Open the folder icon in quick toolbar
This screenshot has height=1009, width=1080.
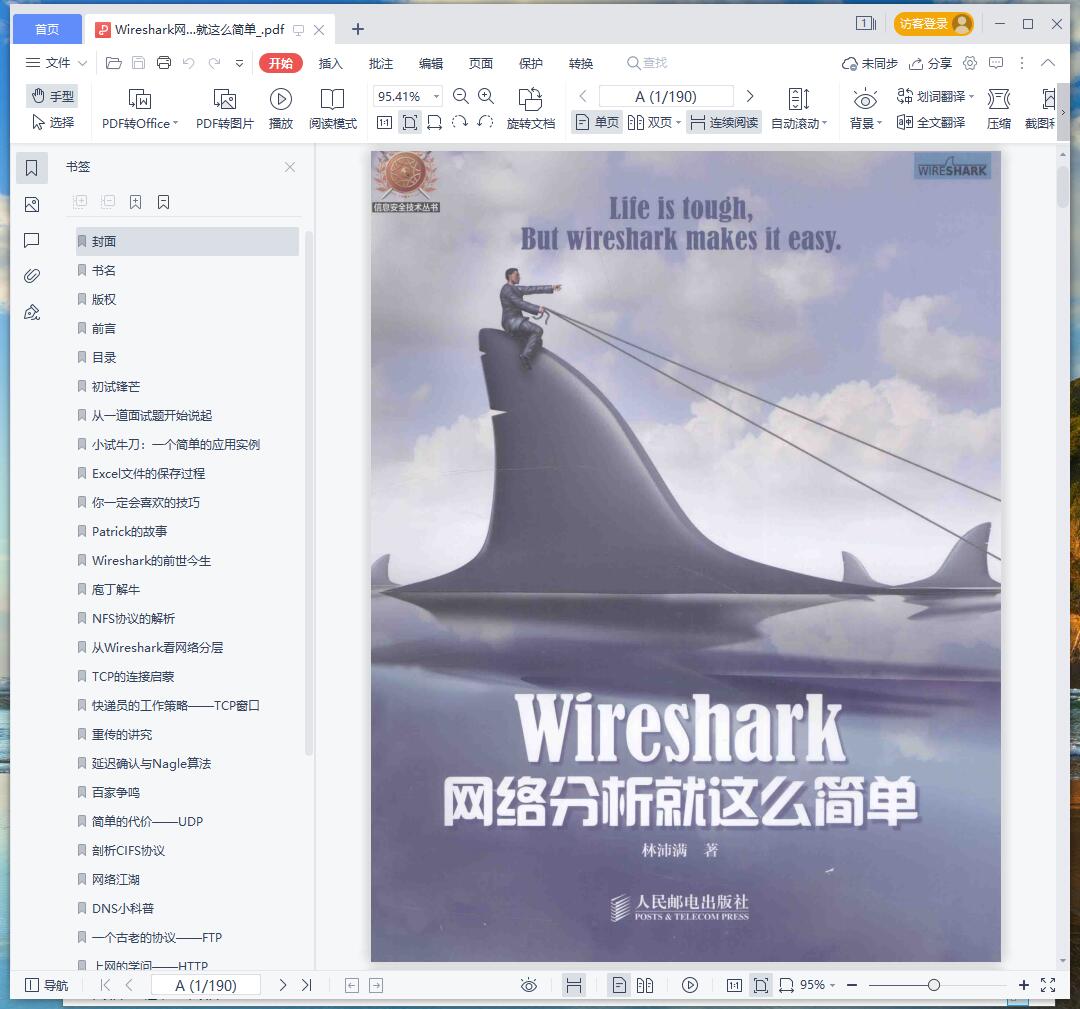[114, 63]
